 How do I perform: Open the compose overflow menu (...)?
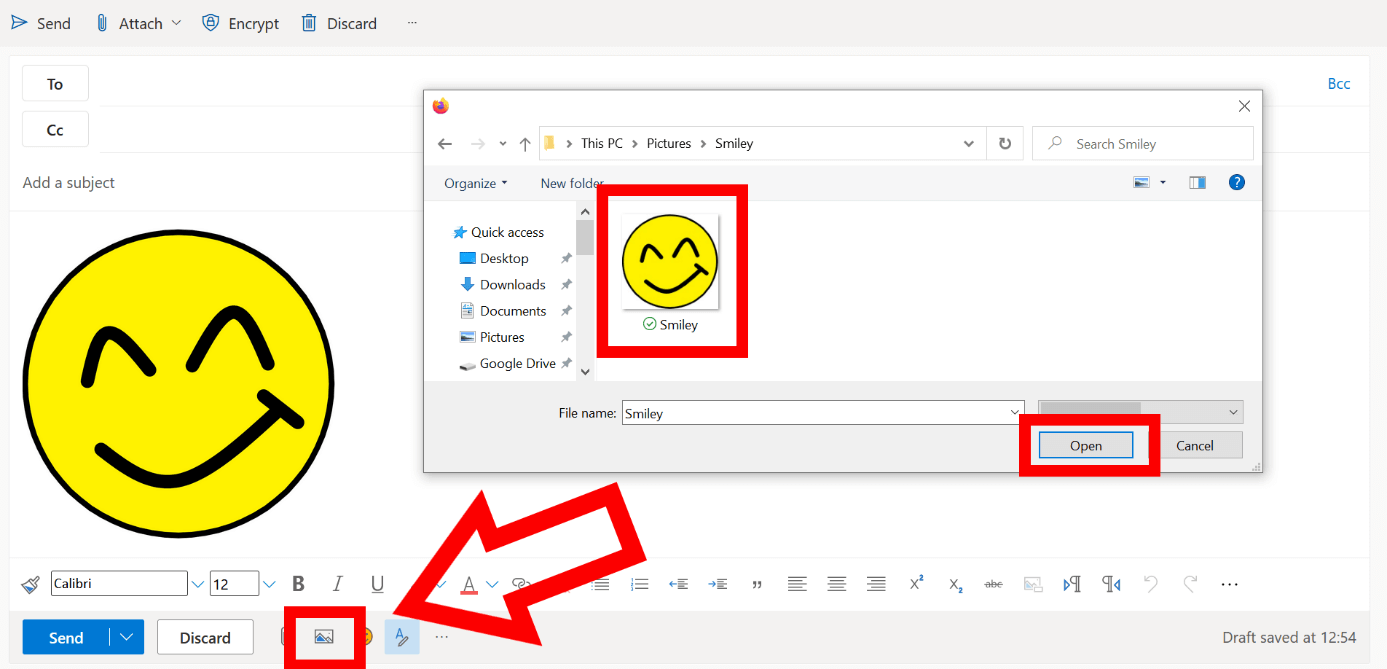442,636
